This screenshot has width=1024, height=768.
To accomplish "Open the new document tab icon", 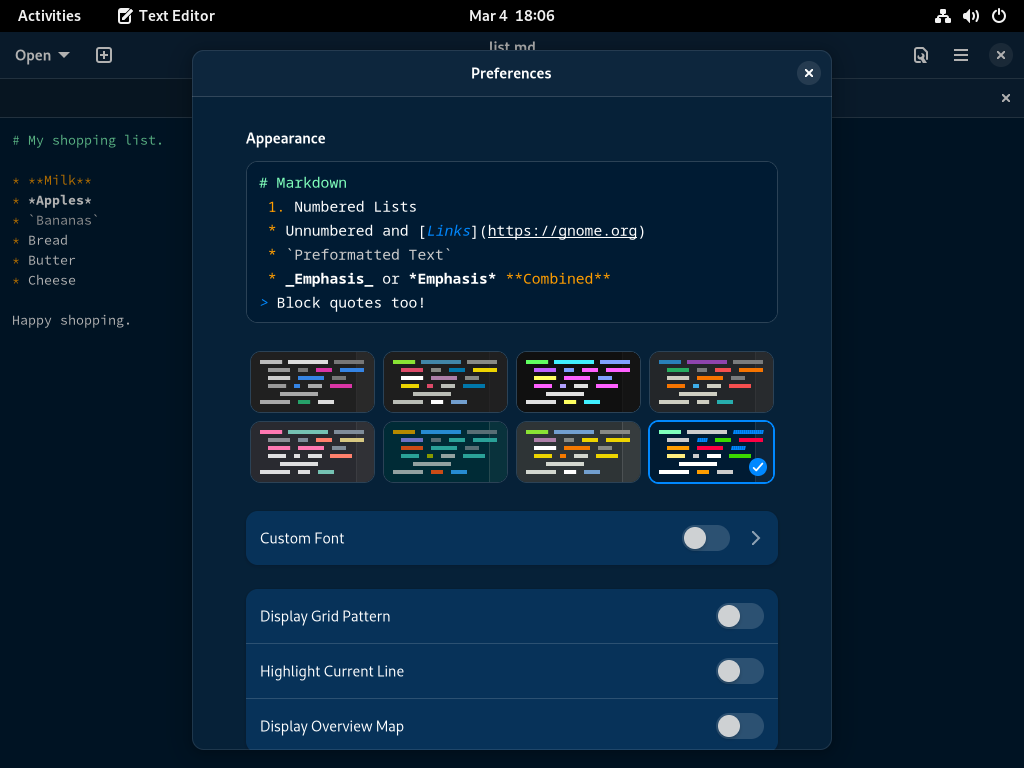I will [x=104, y=56].
